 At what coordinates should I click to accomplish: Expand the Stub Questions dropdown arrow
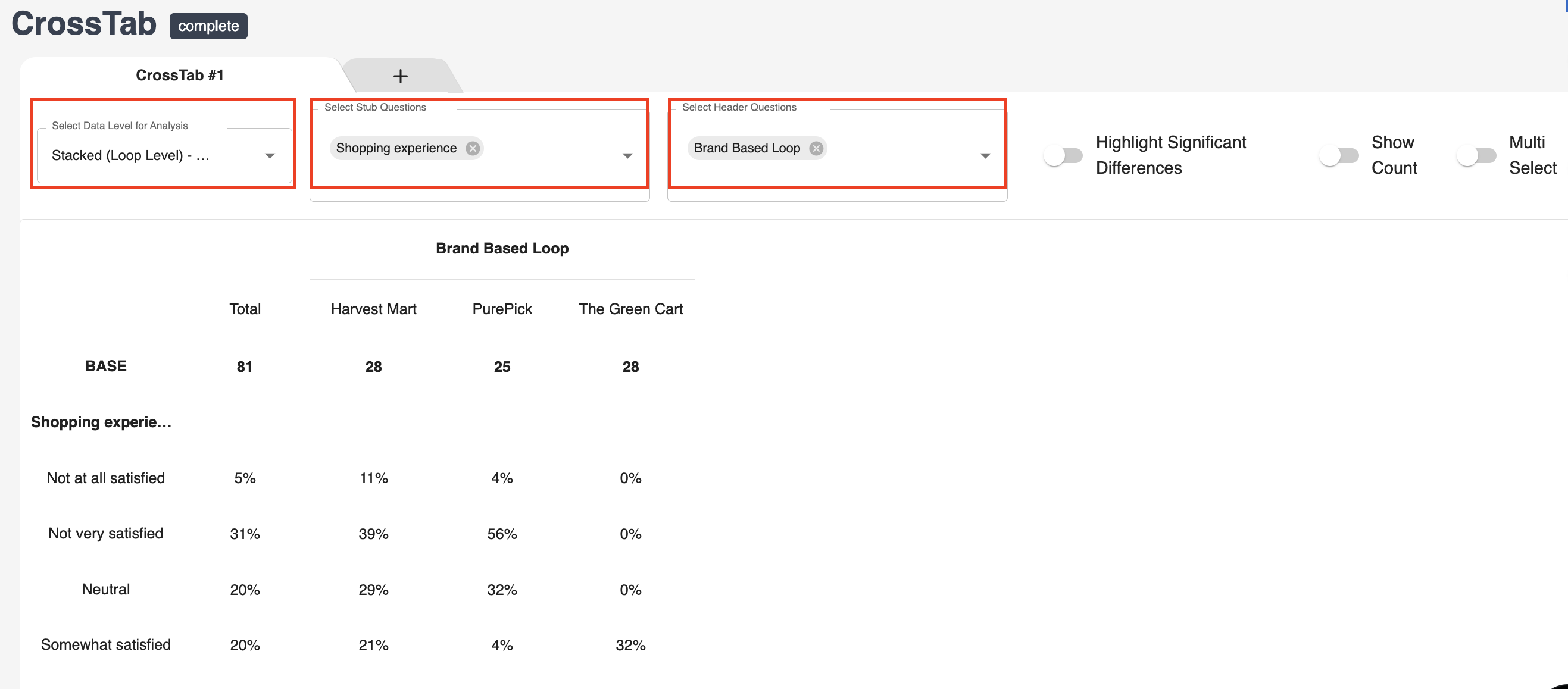627,156
